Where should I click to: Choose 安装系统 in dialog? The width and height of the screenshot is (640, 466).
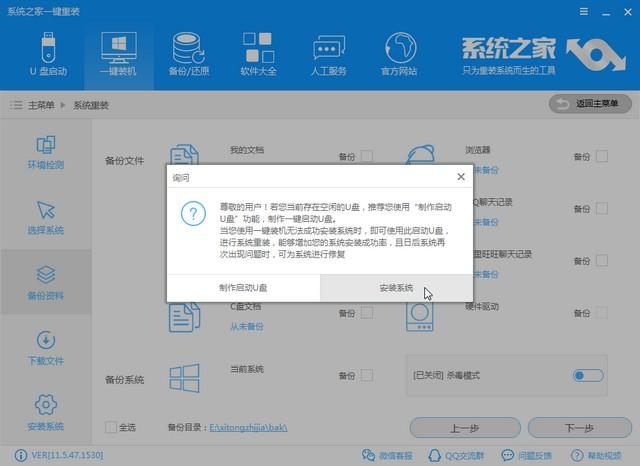coord(396,288)
